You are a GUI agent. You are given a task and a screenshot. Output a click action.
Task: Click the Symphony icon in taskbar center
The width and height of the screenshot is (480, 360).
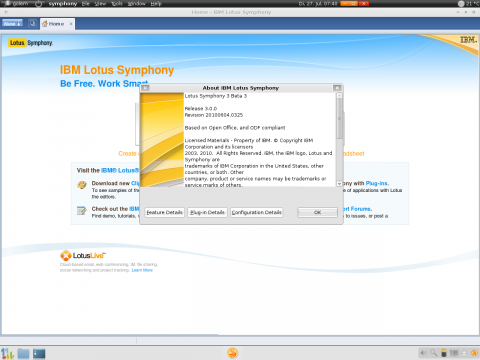(x=232, y=353)
